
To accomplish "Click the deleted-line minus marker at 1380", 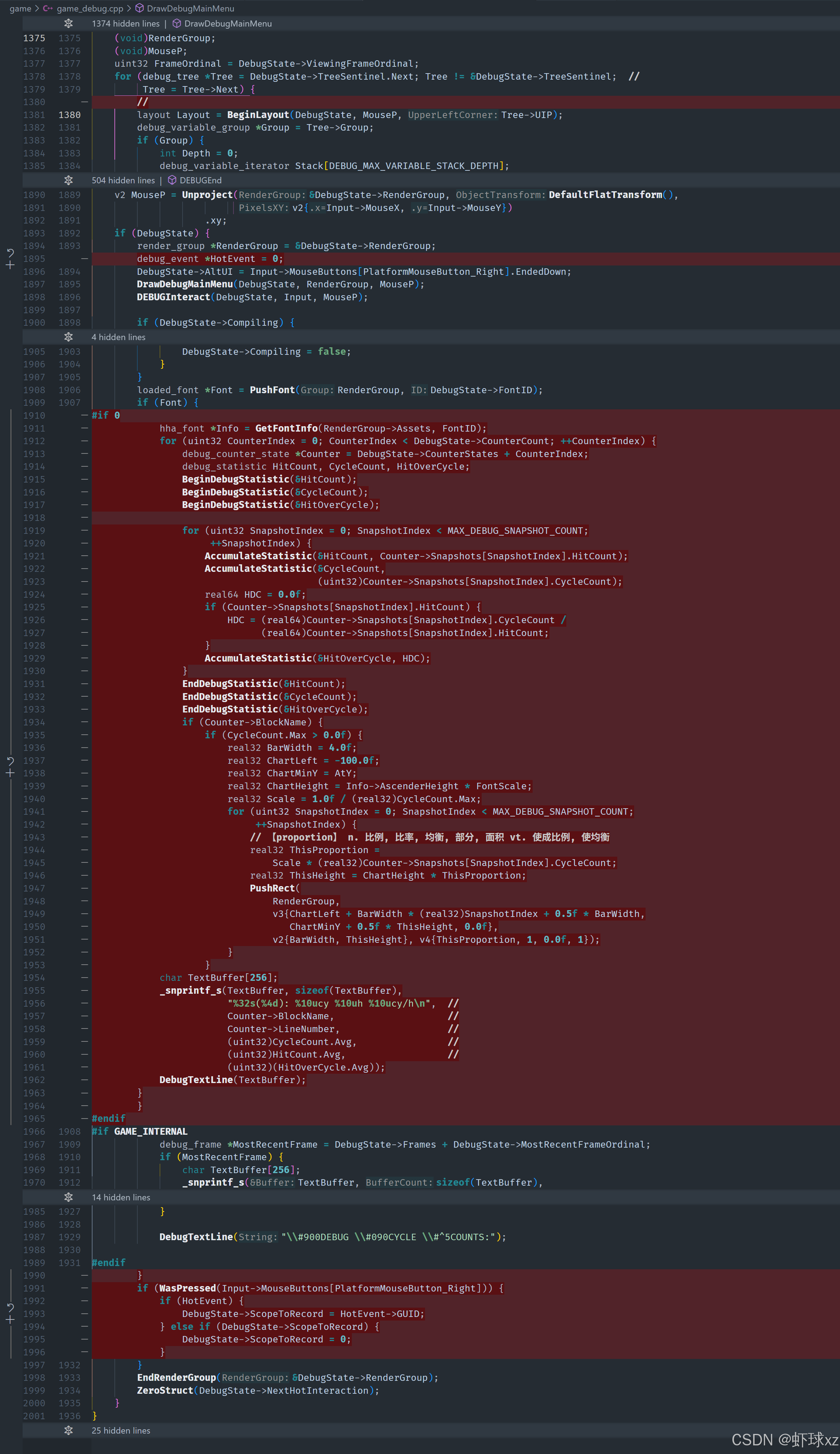I will (84, 102).
